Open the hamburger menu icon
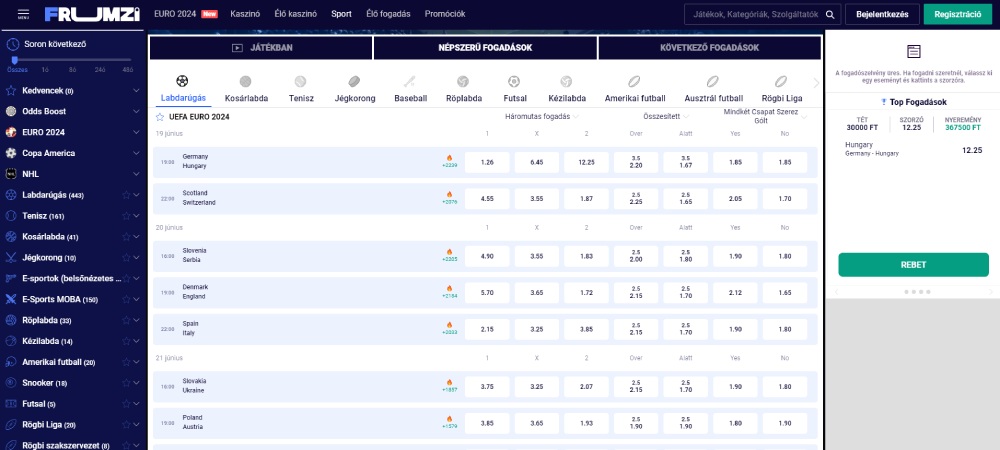The width and height of the screenshot is (1000, 450). click(x=22, y=14)
